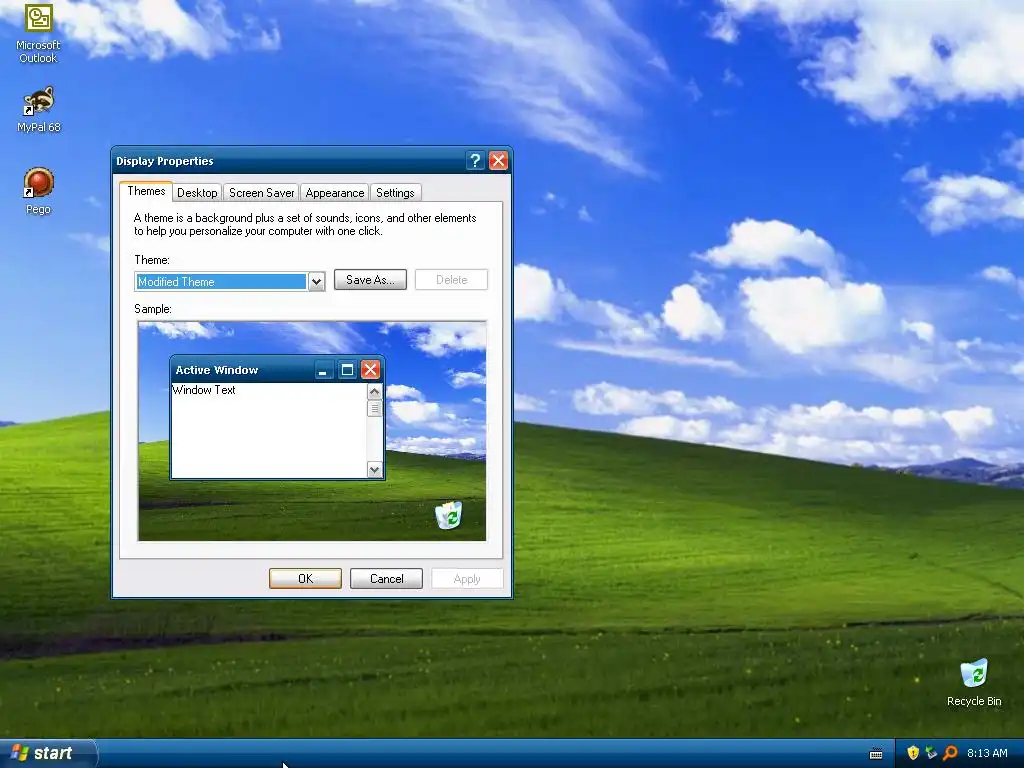
Task: Open the Appearance tab
Action: pyautogui.click(x=334, y=193)
